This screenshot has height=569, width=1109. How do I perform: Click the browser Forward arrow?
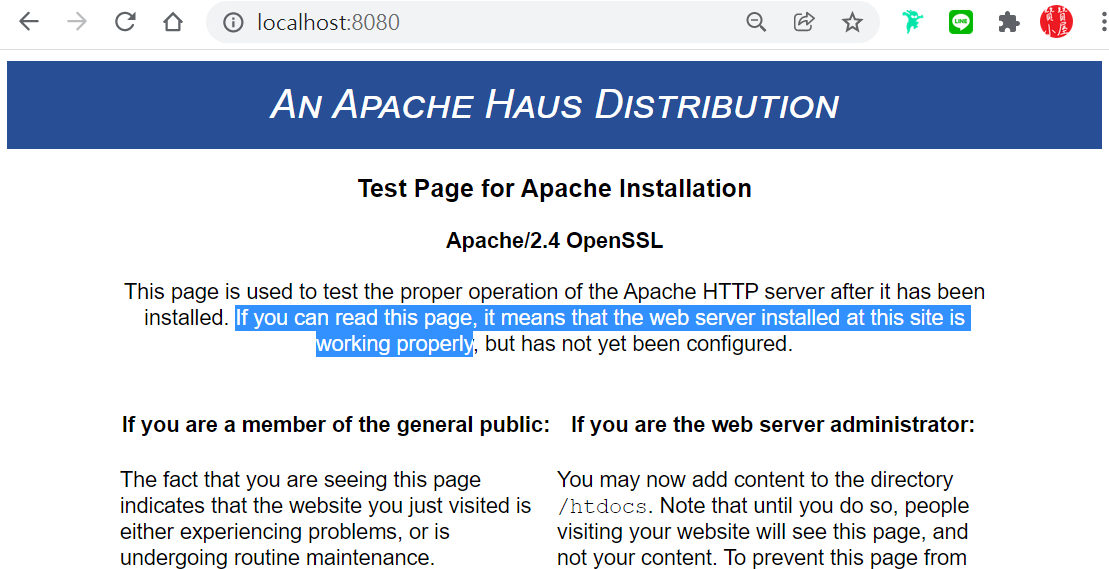click(x=76, y=22)
